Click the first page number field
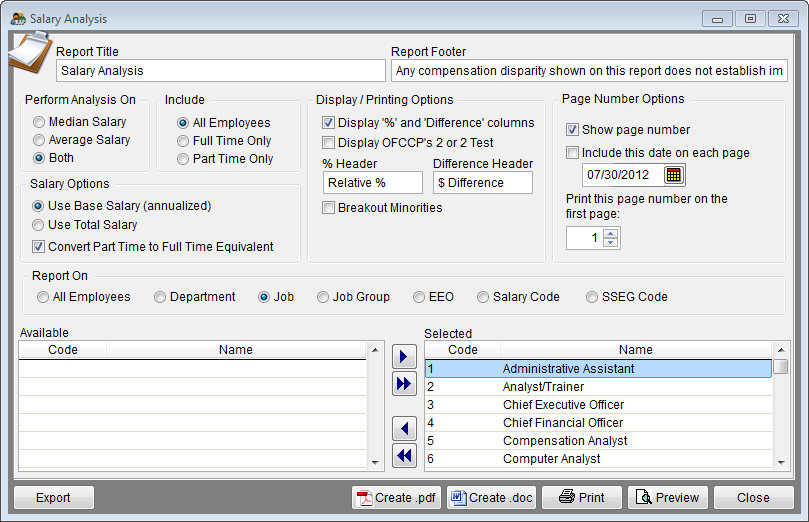The image size is (809, 522). (585, 238)
